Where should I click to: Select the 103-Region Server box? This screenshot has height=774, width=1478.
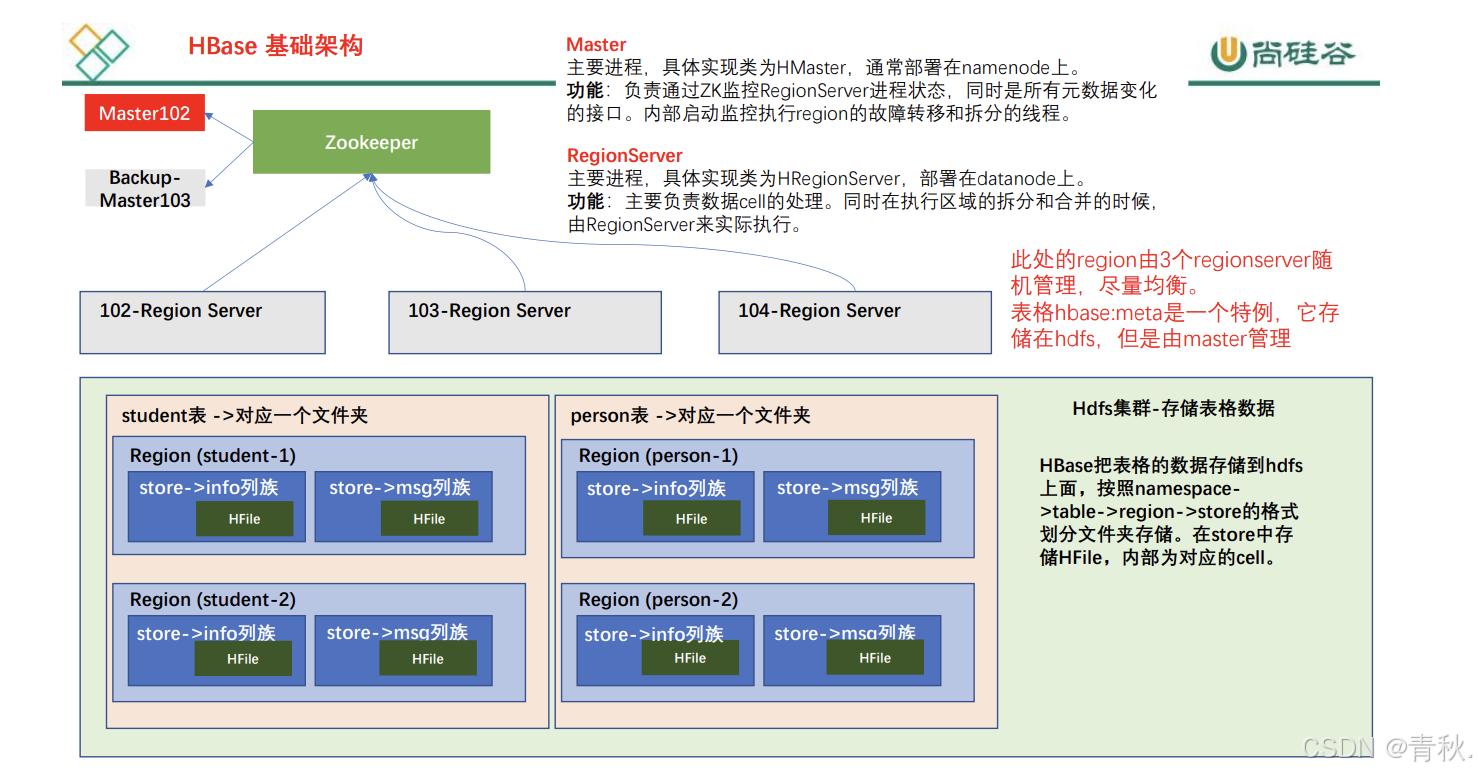pyautogui.click(x=524, y=322)
